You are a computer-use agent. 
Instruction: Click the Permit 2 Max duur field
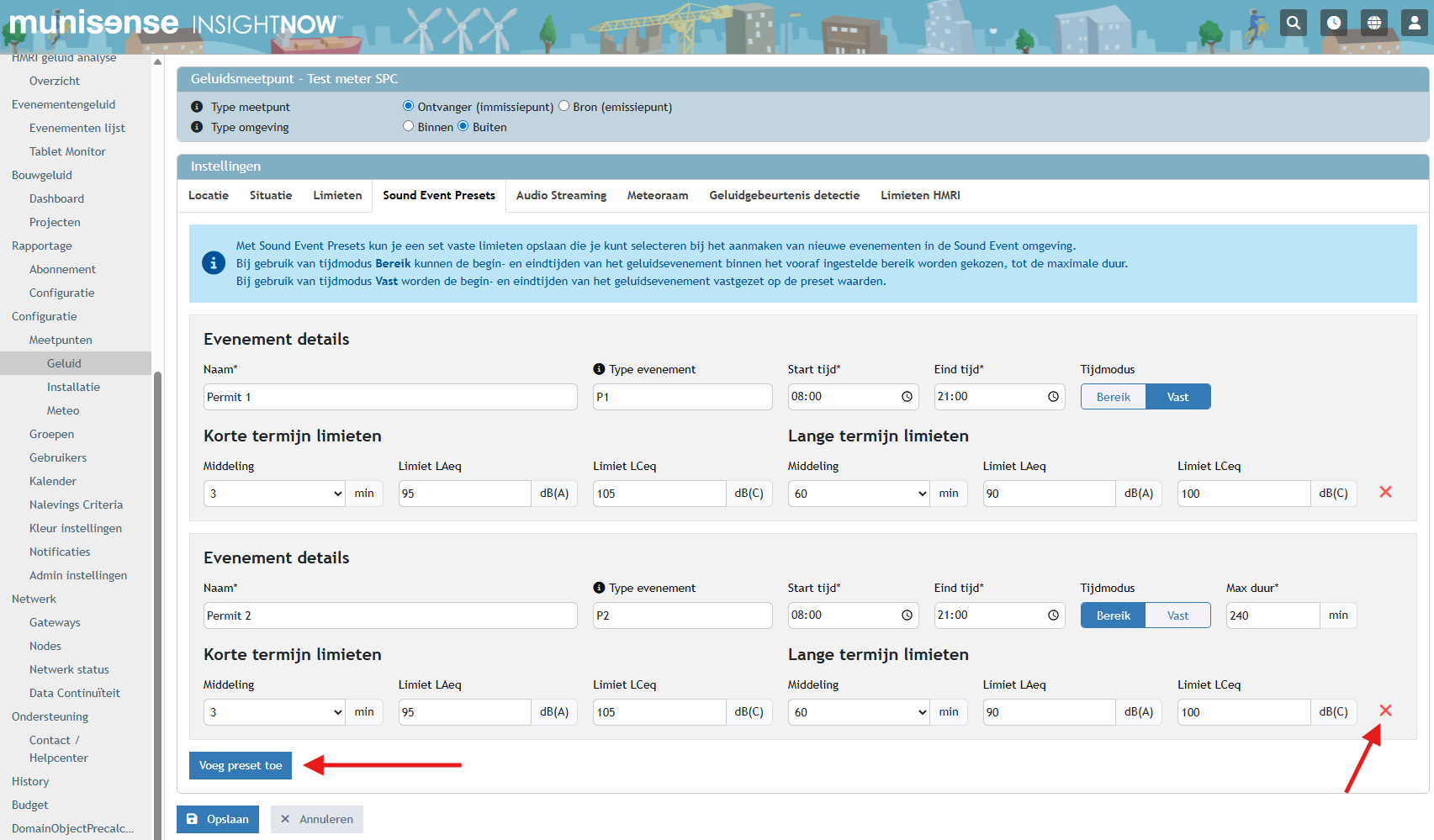pyautogui.click(x=1272, y=615)
